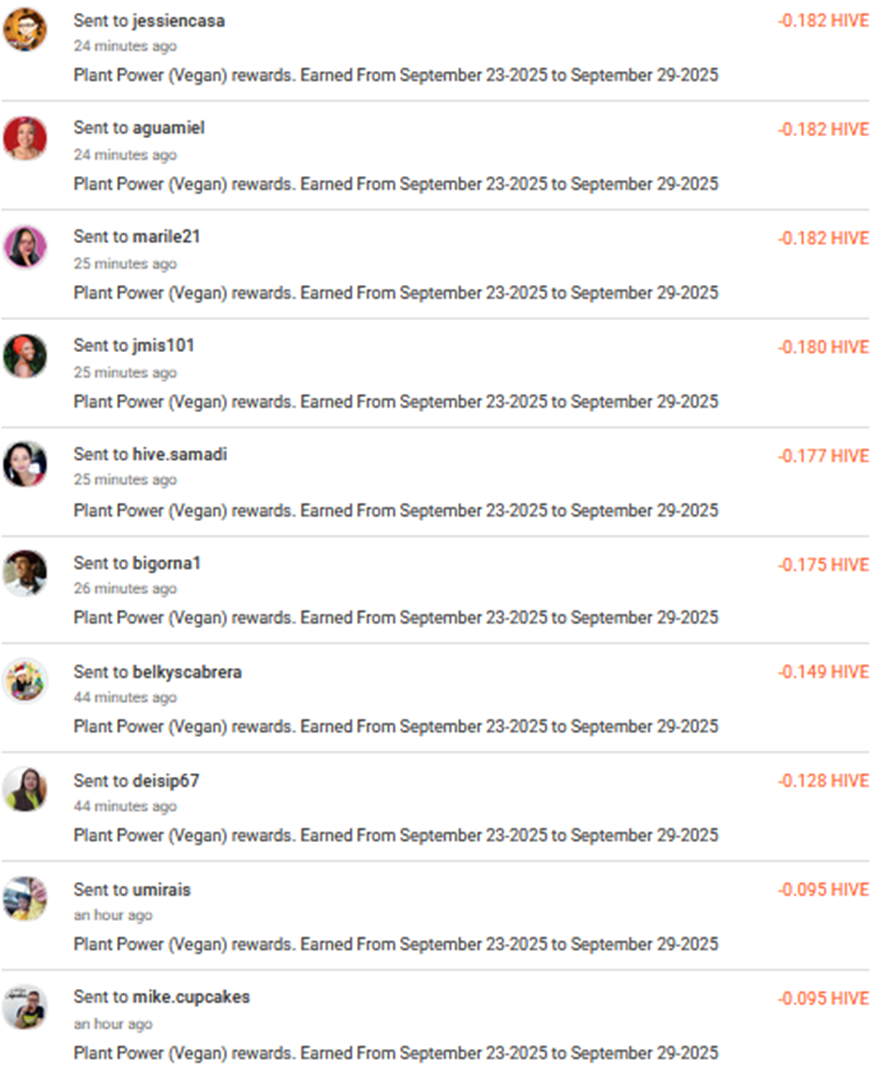Screen dimensions: 885x1070
Task: Click belkyscabrera's profile avatar
Action: click(25, 681)
